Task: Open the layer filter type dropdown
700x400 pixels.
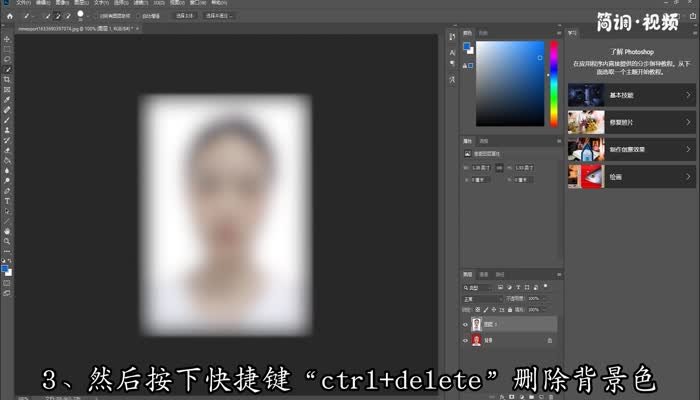Action: coord(482,286)
